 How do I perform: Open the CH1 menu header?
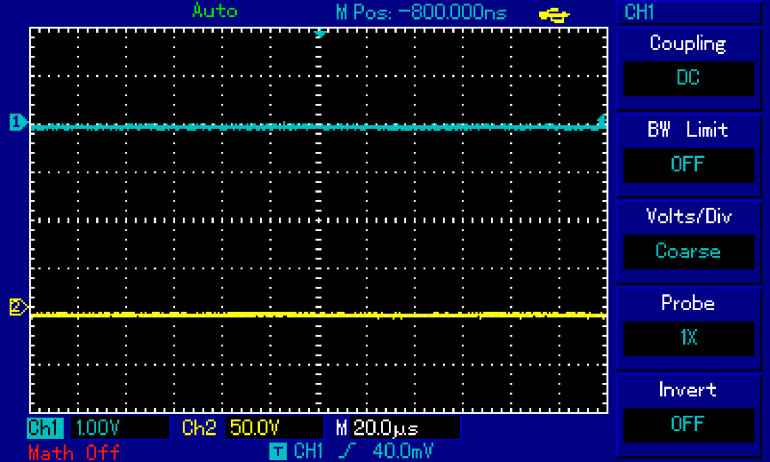[640, 13]
